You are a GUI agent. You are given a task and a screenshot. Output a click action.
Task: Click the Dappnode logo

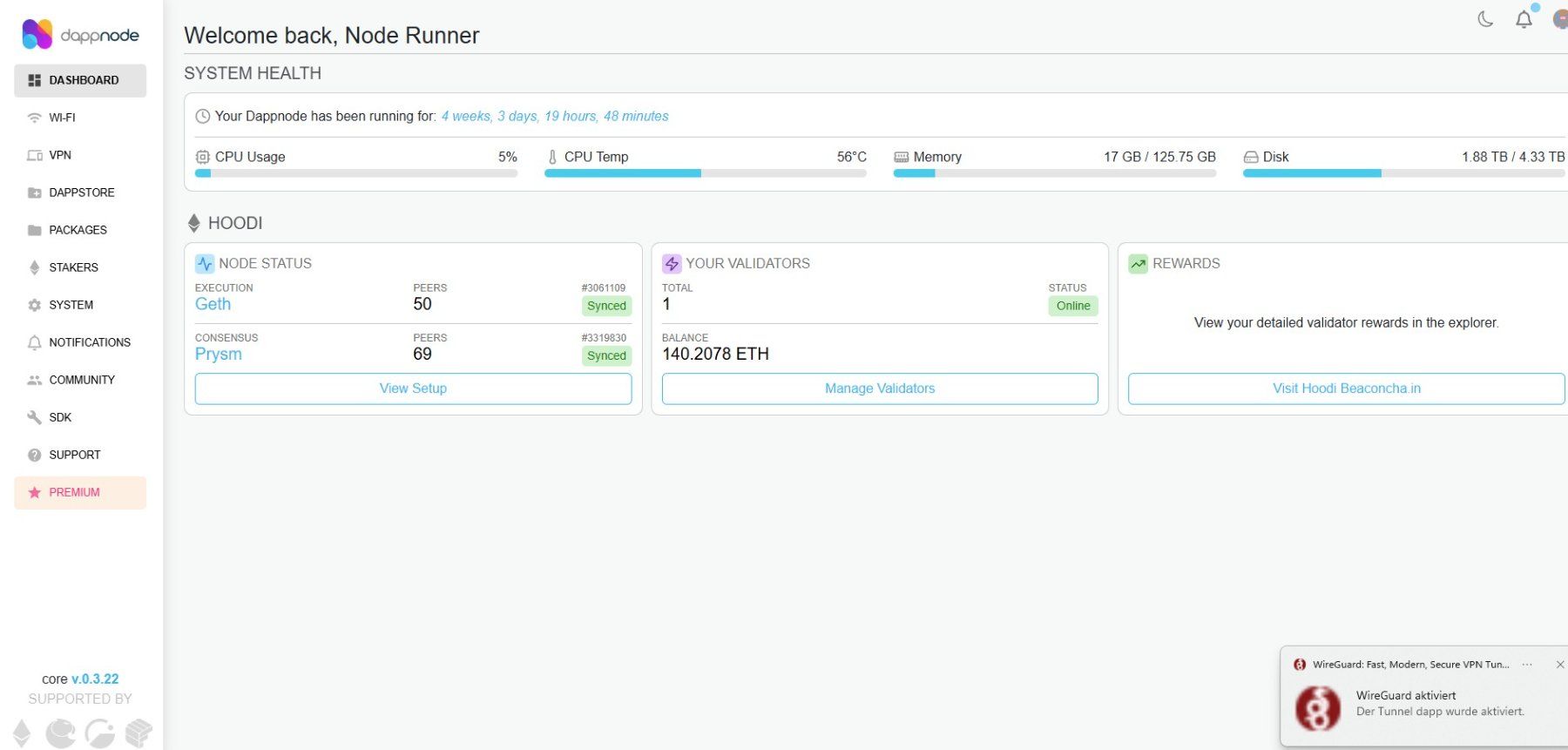[80, 35]
